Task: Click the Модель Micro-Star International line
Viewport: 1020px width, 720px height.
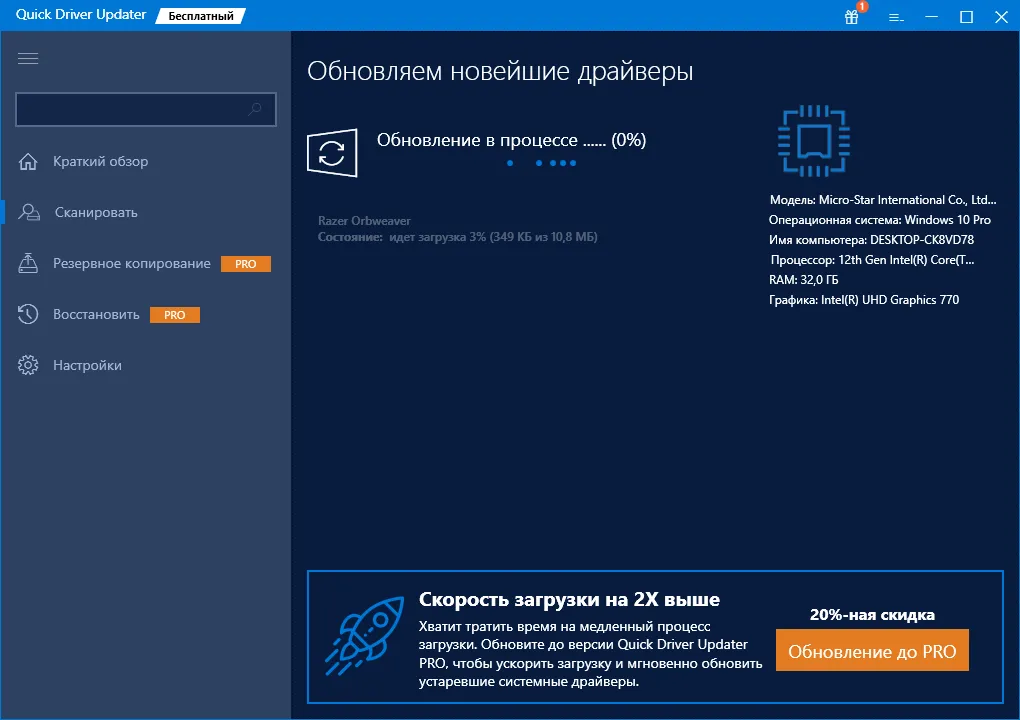Action: coord(883,200)
